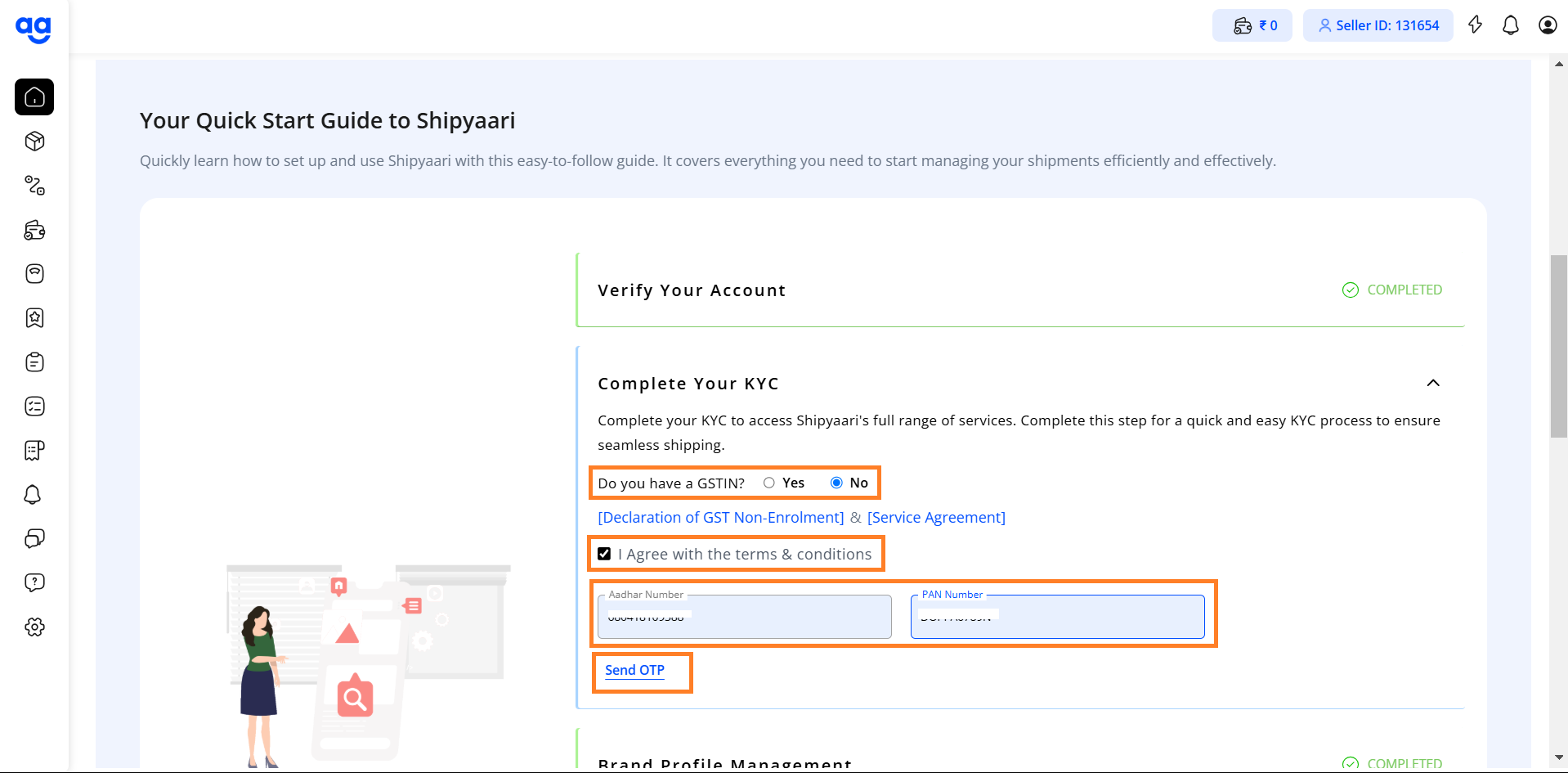This screenshot has height=773, width=1568.
Task: Open the Orders box icon in sidebar
Action: 34,142
